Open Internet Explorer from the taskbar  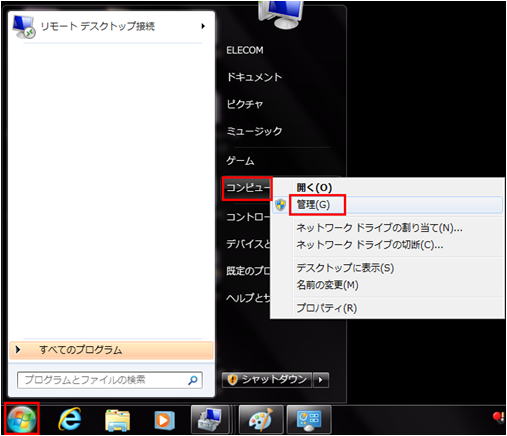point(70,419)
